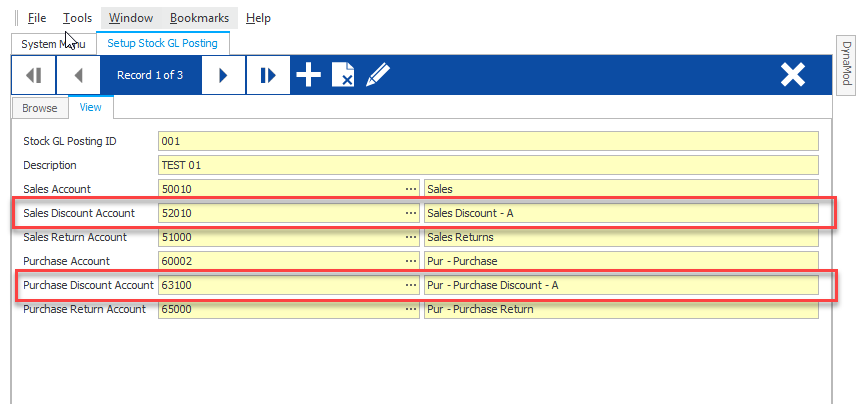Go to the previous record
The height and width of the screenshot is (404, 864).
78,75
